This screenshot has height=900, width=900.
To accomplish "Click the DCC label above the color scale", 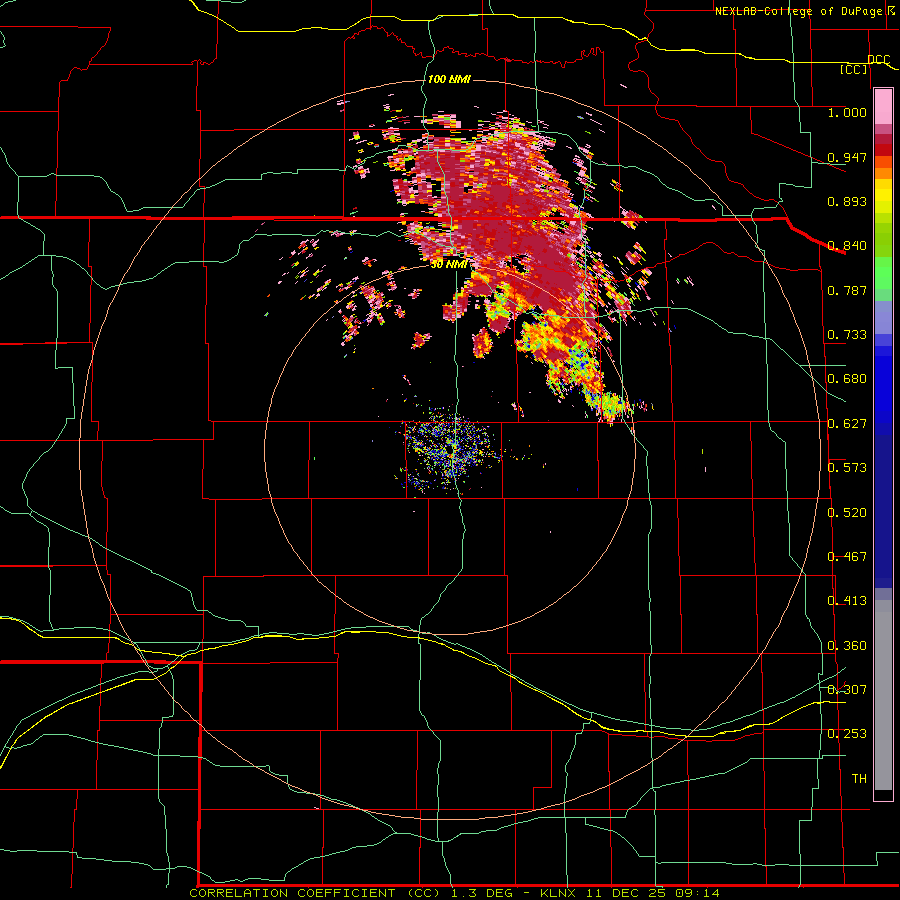I will pyautogui.click(x=878, y=60).
